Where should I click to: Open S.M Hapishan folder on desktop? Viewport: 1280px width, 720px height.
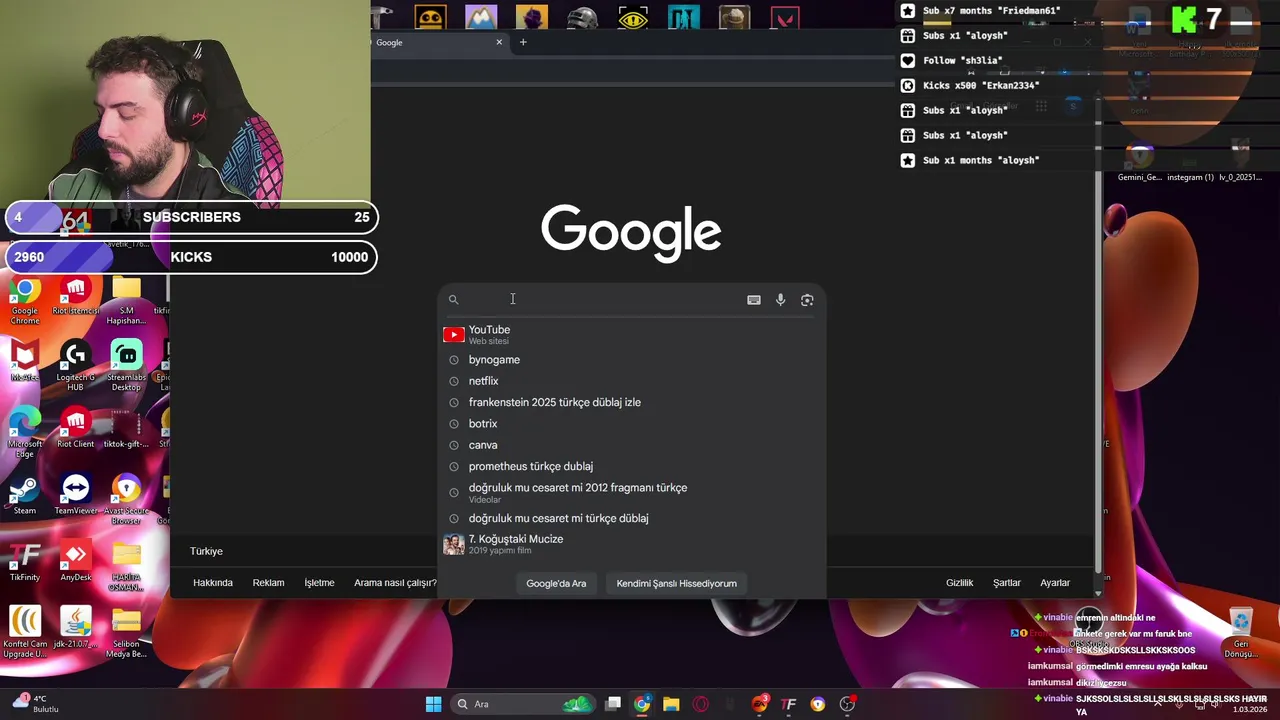point(126,301)
